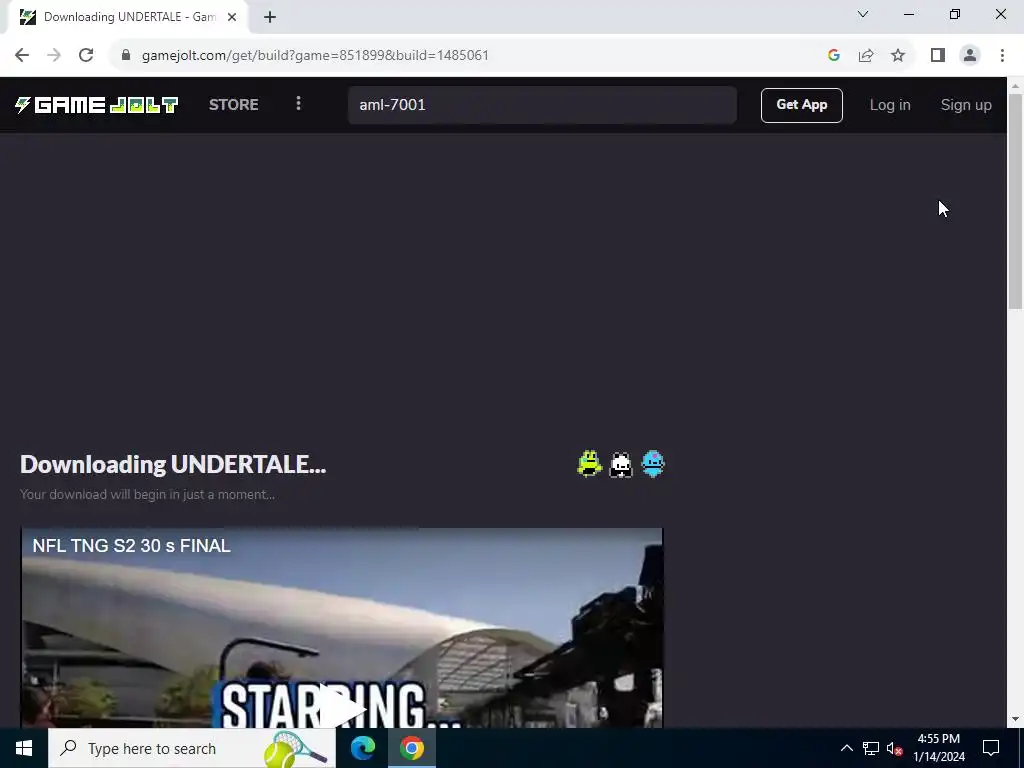Screen dimensions: 1024x768
Task: Focus the Game Jolt search field
Action: click(542, 104)
